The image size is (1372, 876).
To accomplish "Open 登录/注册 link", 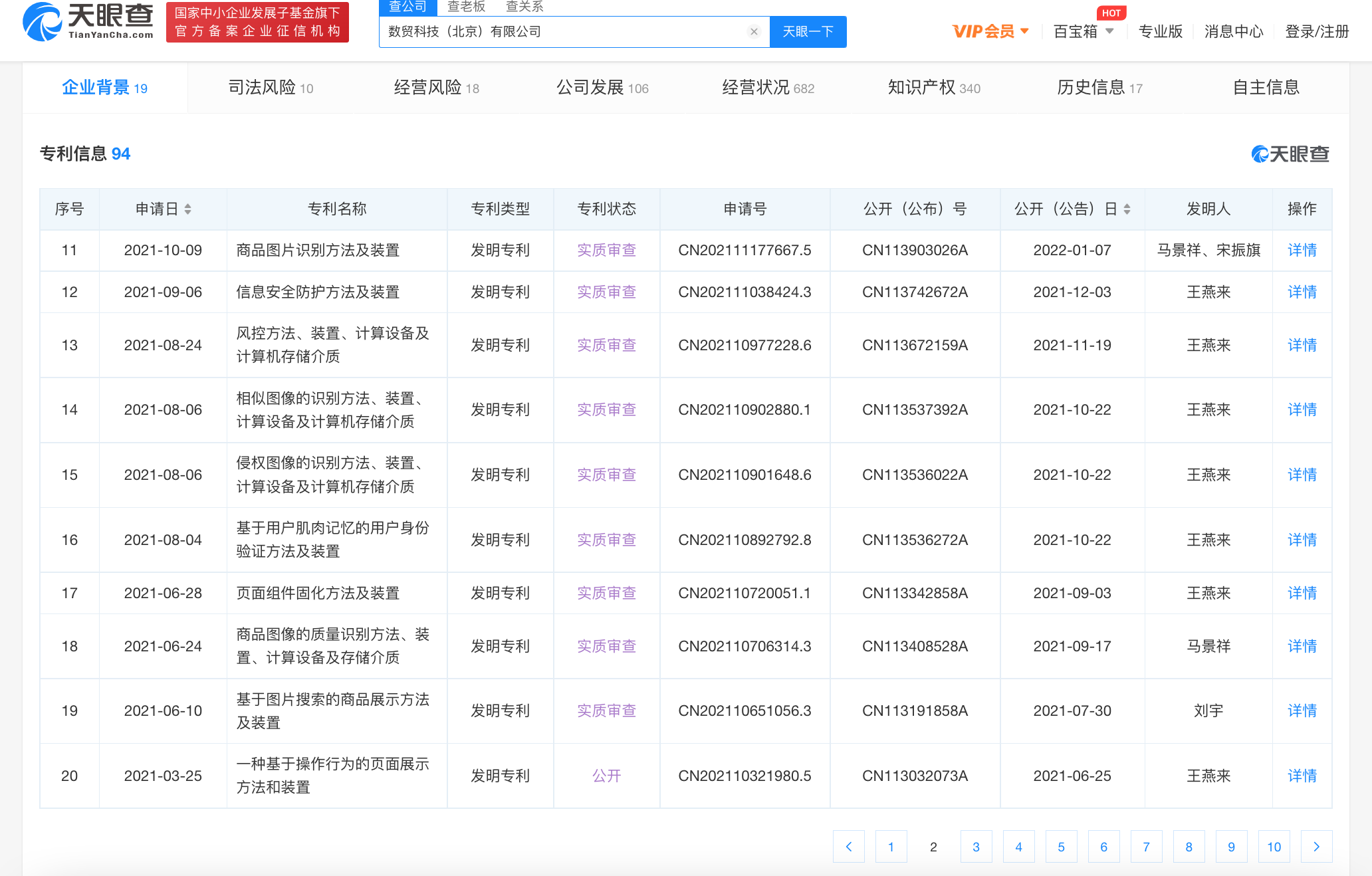I will [1316, 31].
